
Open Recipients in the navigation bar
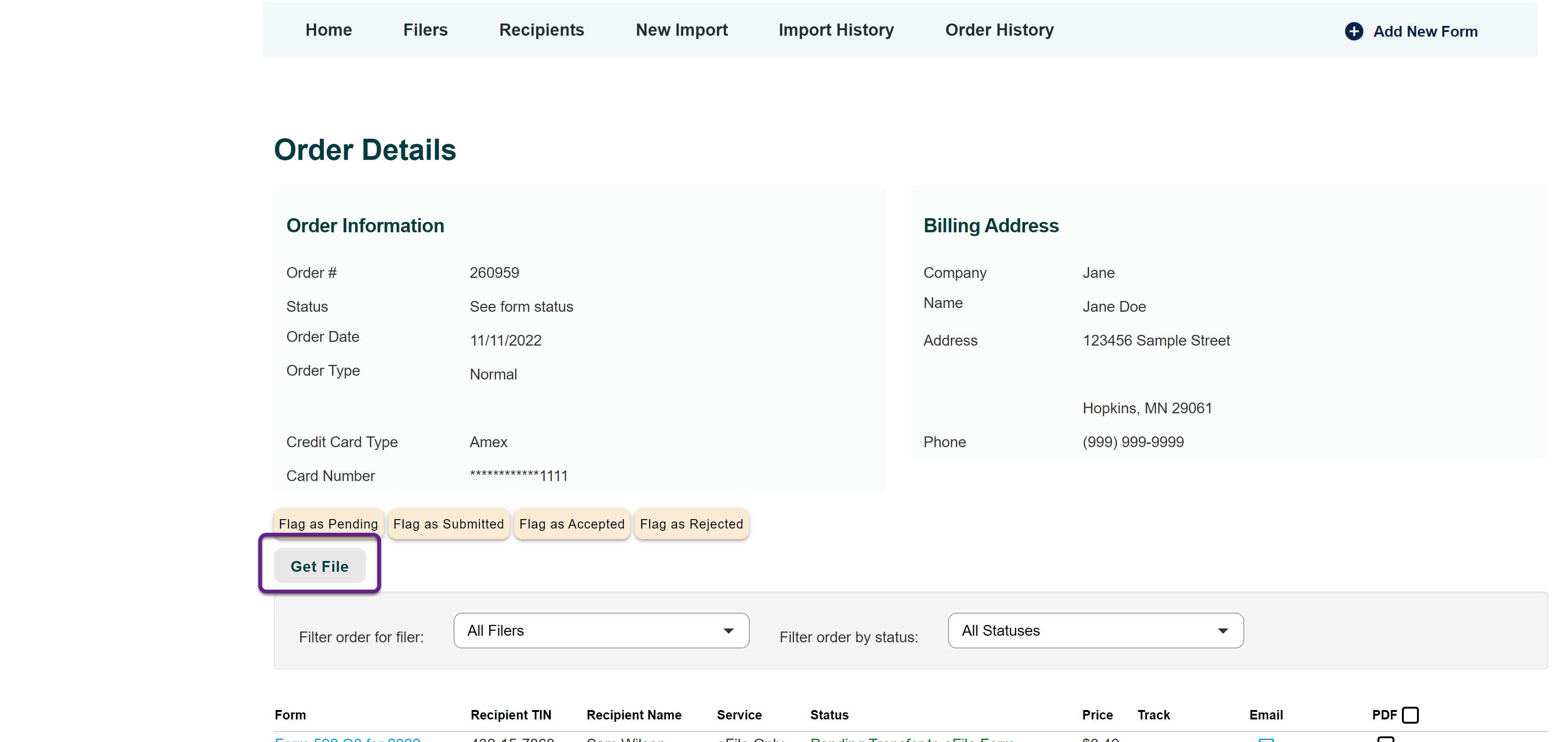pyautogui.click(x=541, y=30)
